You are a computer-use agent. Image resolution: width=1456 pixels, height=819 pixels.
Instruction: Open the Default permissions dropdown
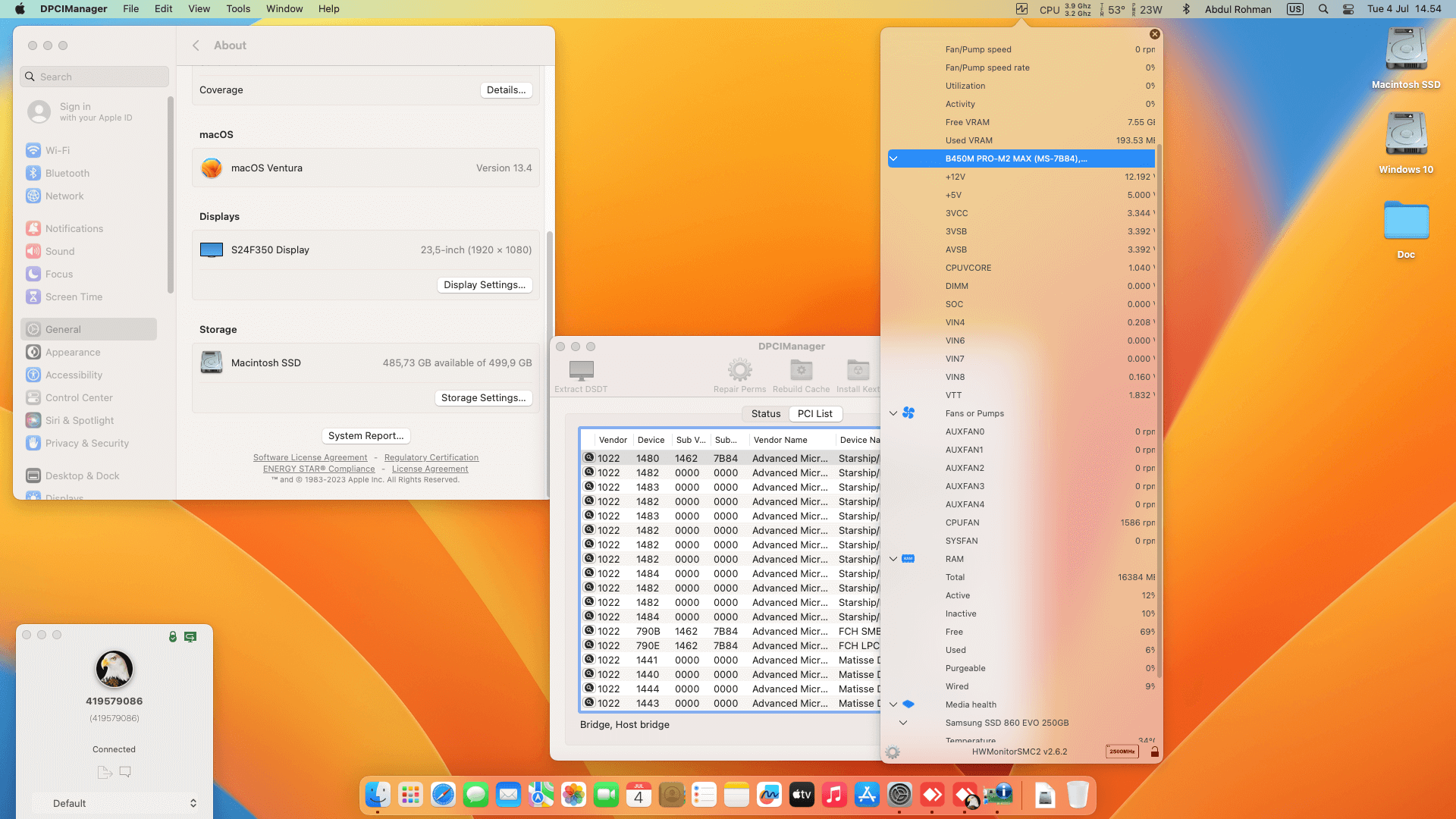point(114,803)
